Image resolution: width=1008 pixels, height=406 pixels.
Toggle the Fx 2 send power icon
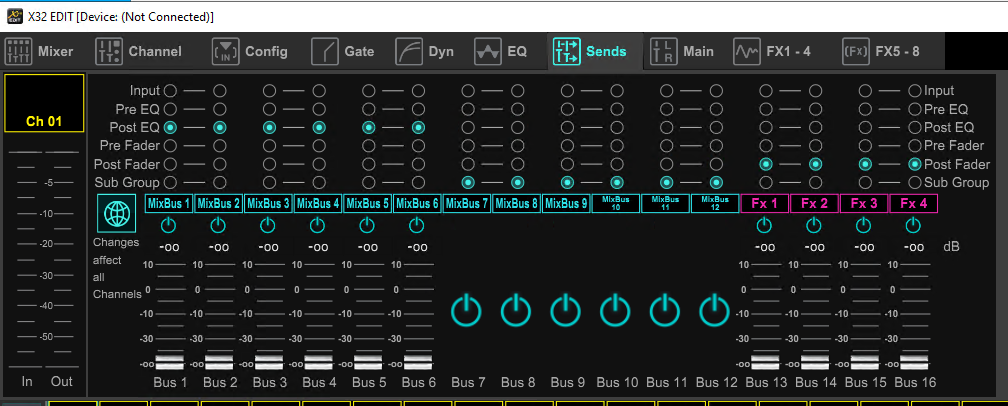pyautogui.click(x=814, y=225)
